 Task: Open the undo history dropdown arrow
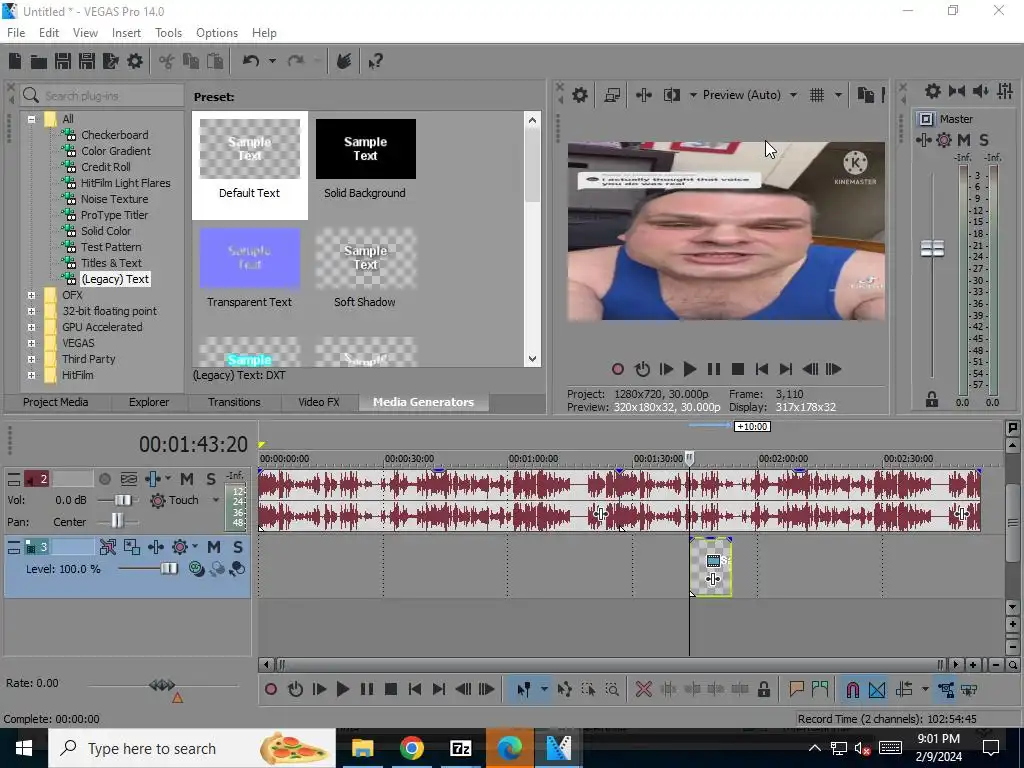click(272, 61)
